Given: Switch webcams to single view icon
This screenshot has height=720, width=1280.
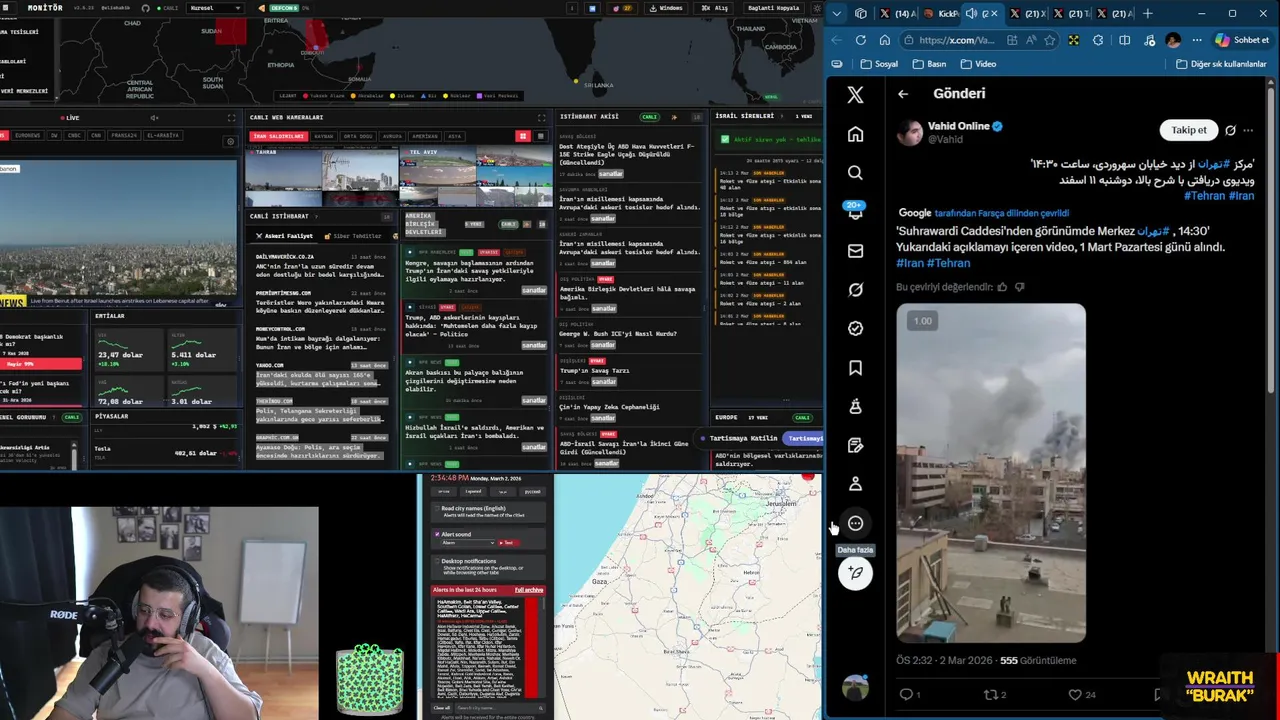Looking at the screenshot, I should click(541, 136).
